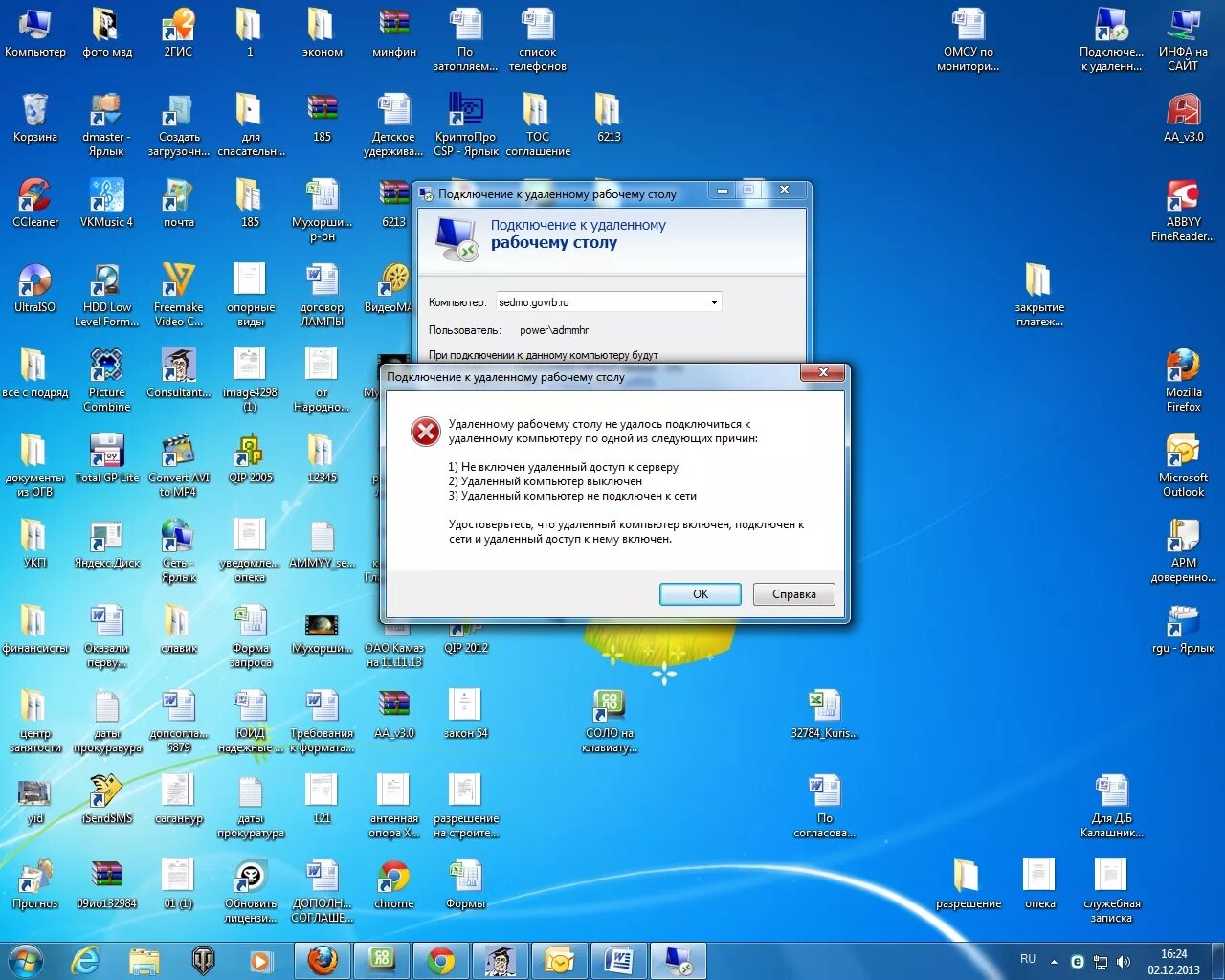
Task: Select the ИНФА на САЙТ icon
Action: pyautogui.click(x=1183, y=39)
